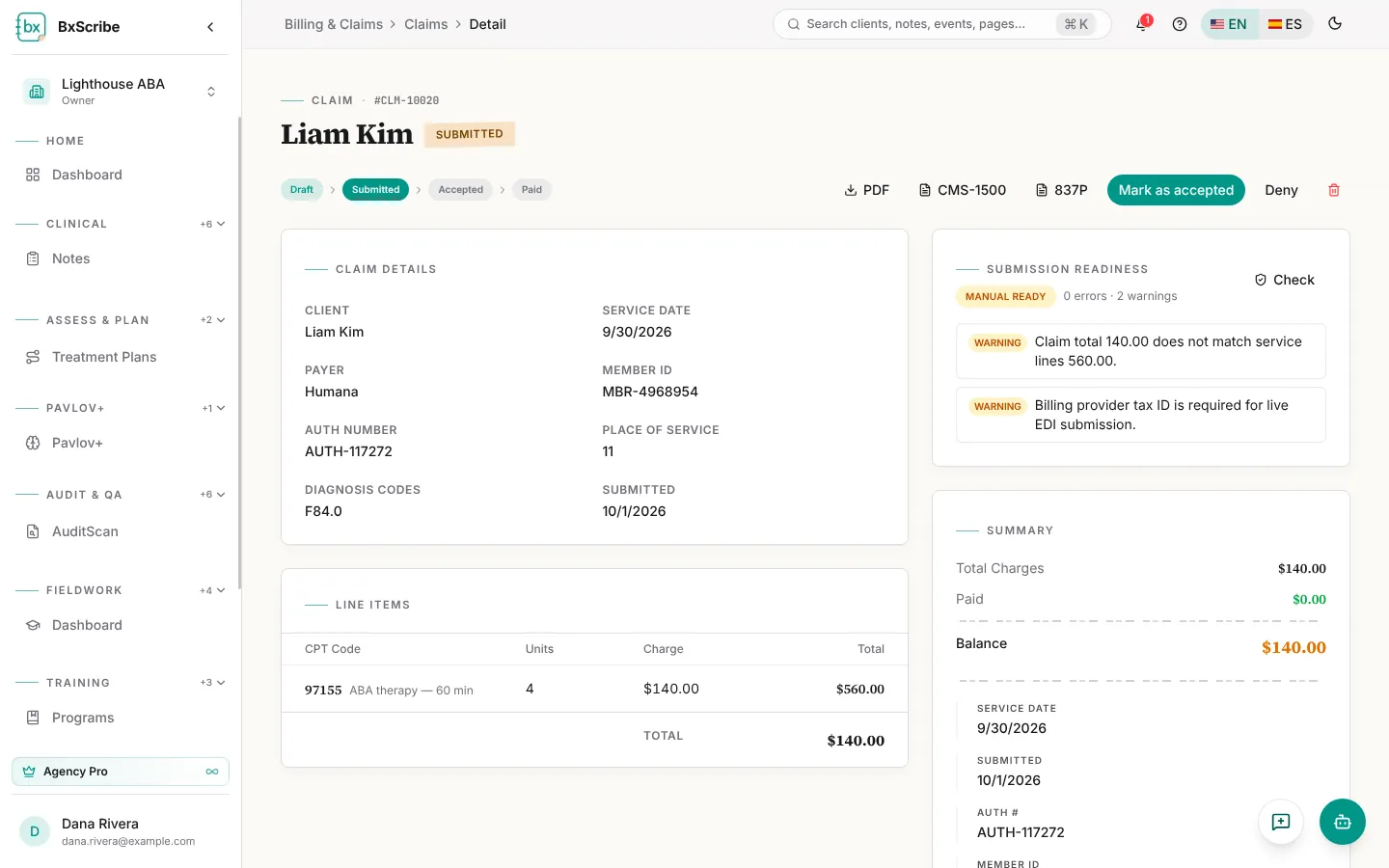Expand the Audit & QA section +6

tap(212, 495)
